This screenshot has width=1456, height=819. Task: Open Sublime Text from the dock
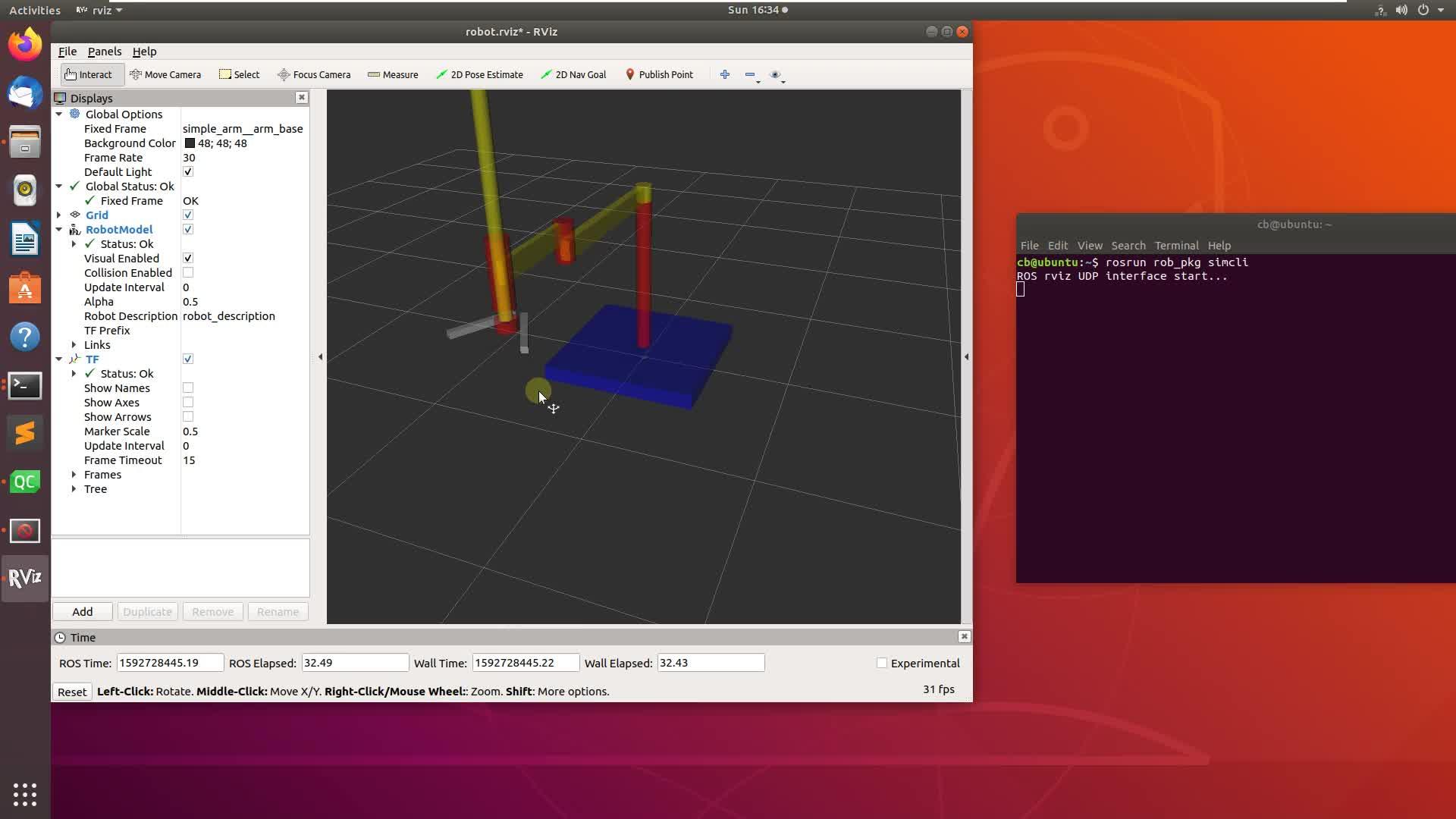[25, 433]
